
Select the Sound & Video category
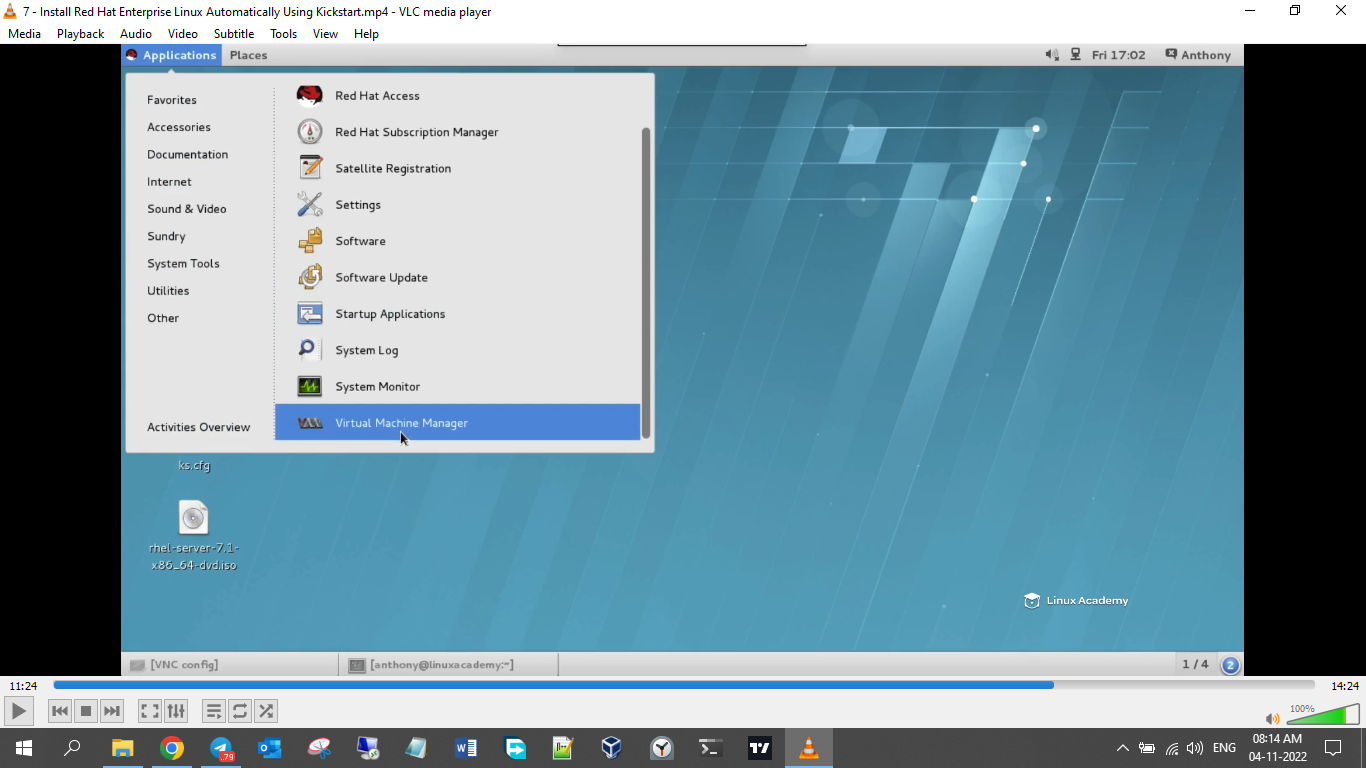187,209
